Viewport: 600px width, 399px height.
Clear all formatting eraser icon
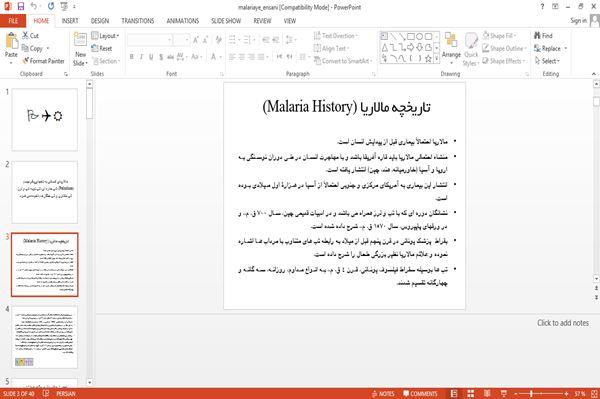(218, 40)
